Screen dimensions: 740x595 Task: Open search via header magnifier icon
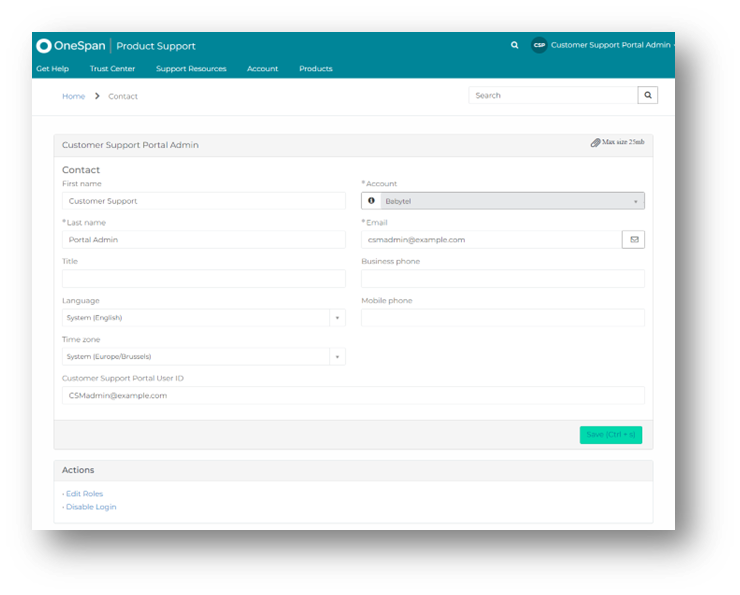tap(515, 45)
